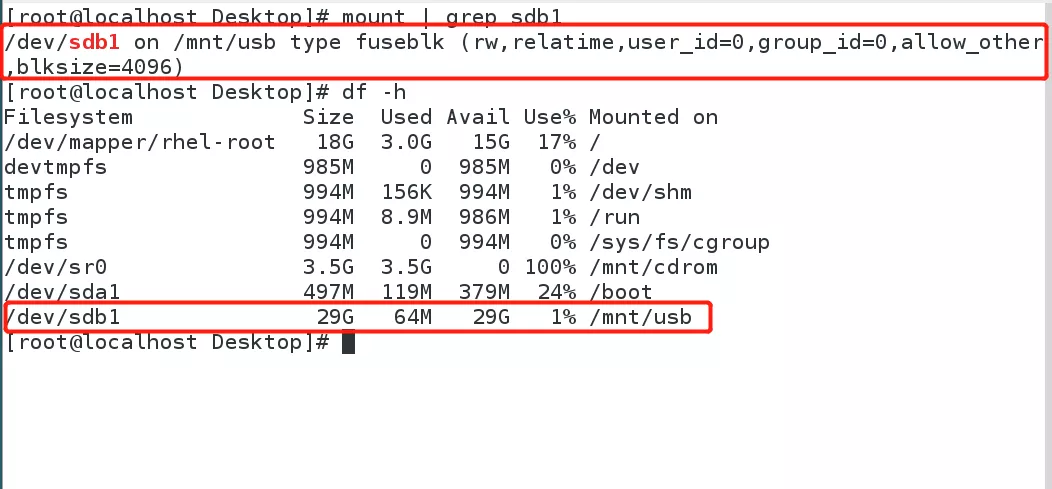Click the /dev/sr0 filesystem entry
The image size is (1052, 489).
tap(55, 267)
